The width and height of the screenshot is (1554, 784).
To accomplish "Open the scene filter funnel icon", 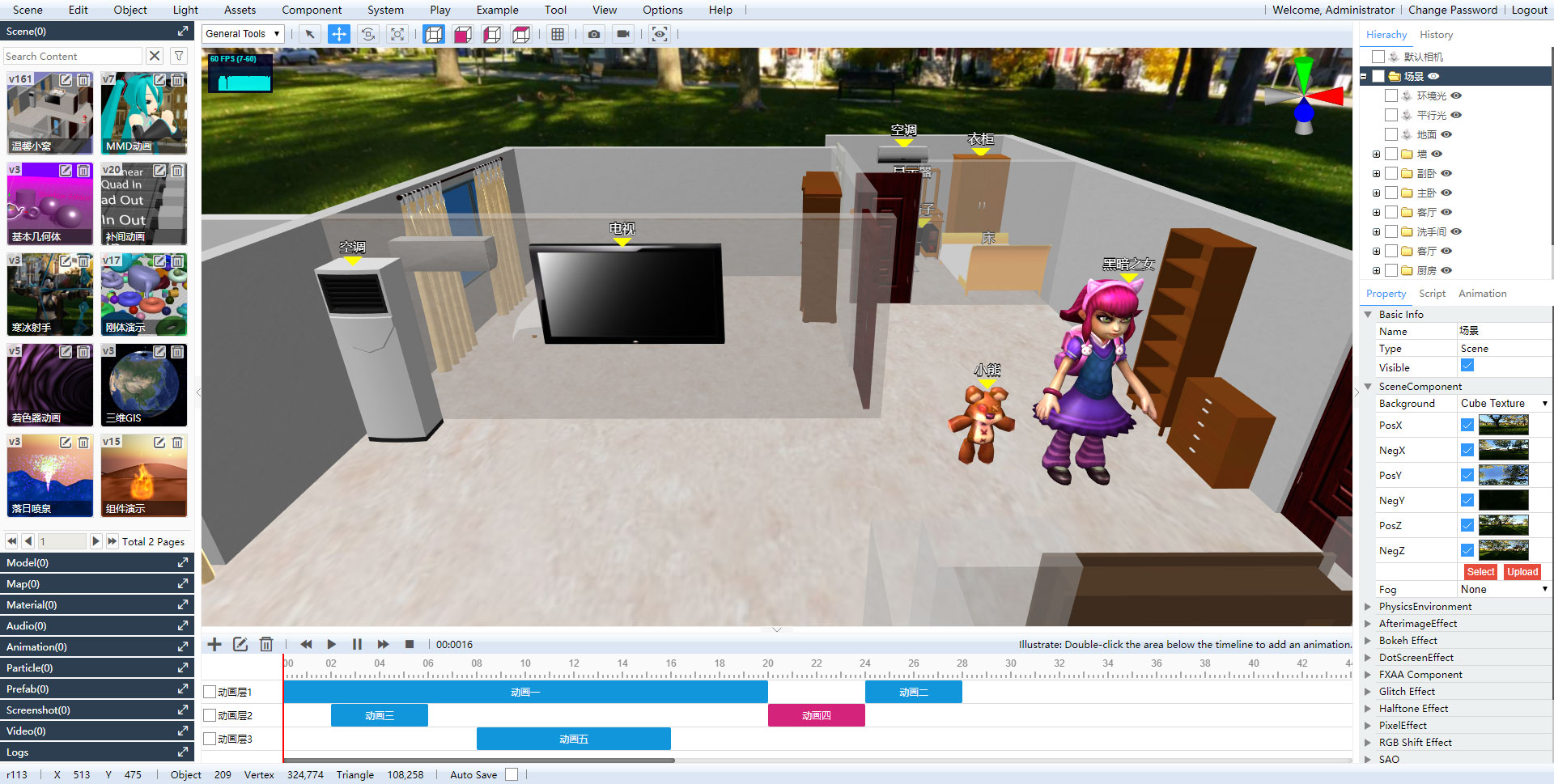I will tap(179, 56).
